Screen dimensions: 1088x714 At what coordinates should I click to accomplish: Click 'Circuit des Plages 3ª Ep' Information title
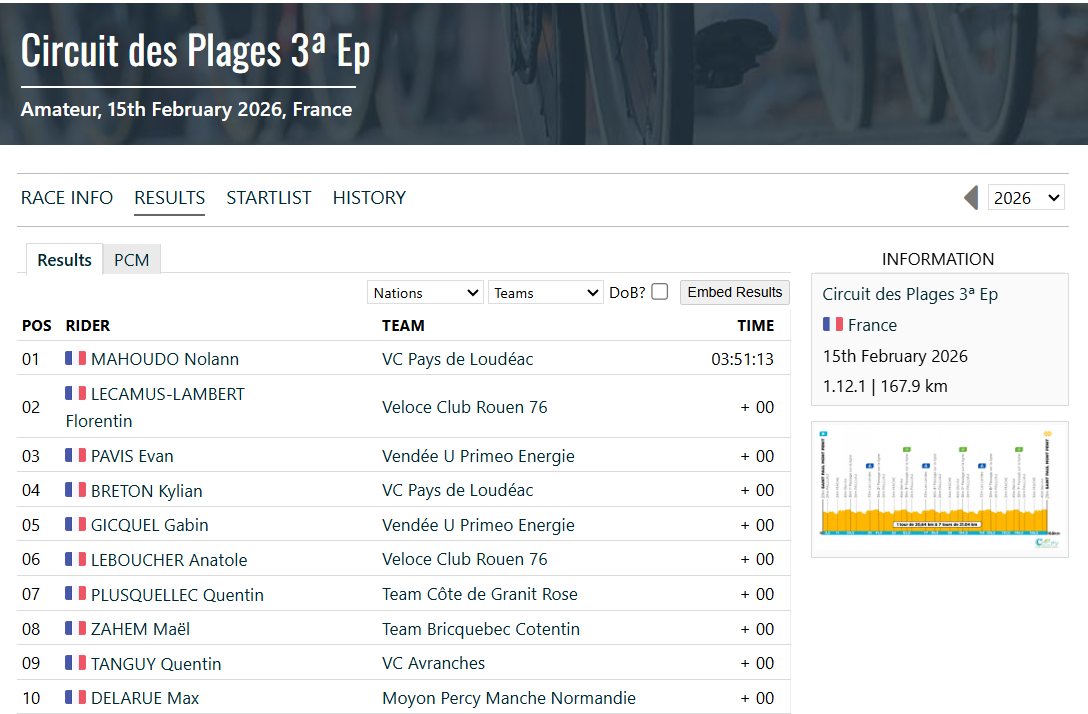910,294
